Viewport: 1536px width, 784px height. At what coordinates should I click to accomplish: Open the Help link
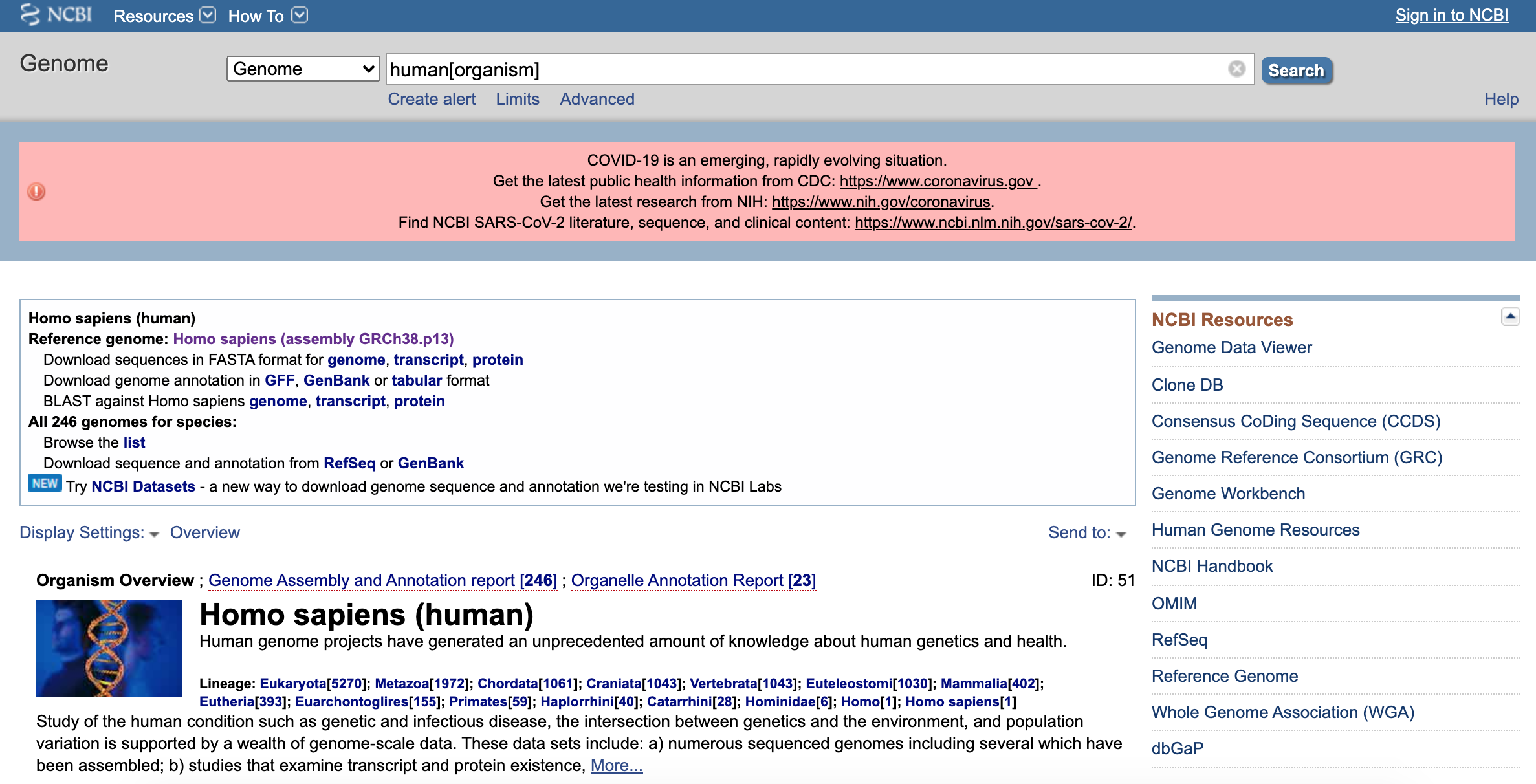[x=1501, y=99]
